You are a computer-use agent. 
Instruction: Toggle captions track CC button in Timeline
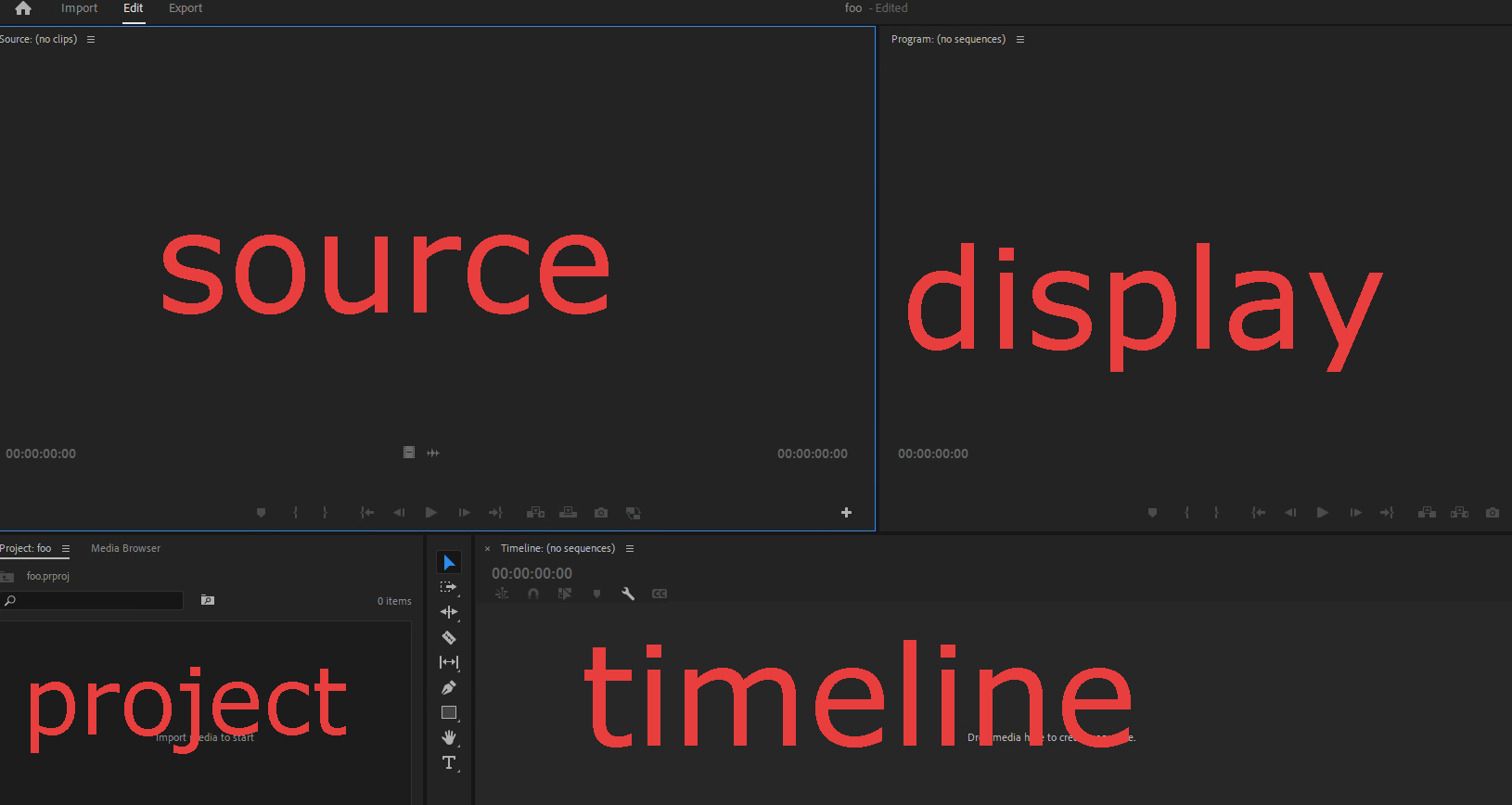click(x=660, y=594)
